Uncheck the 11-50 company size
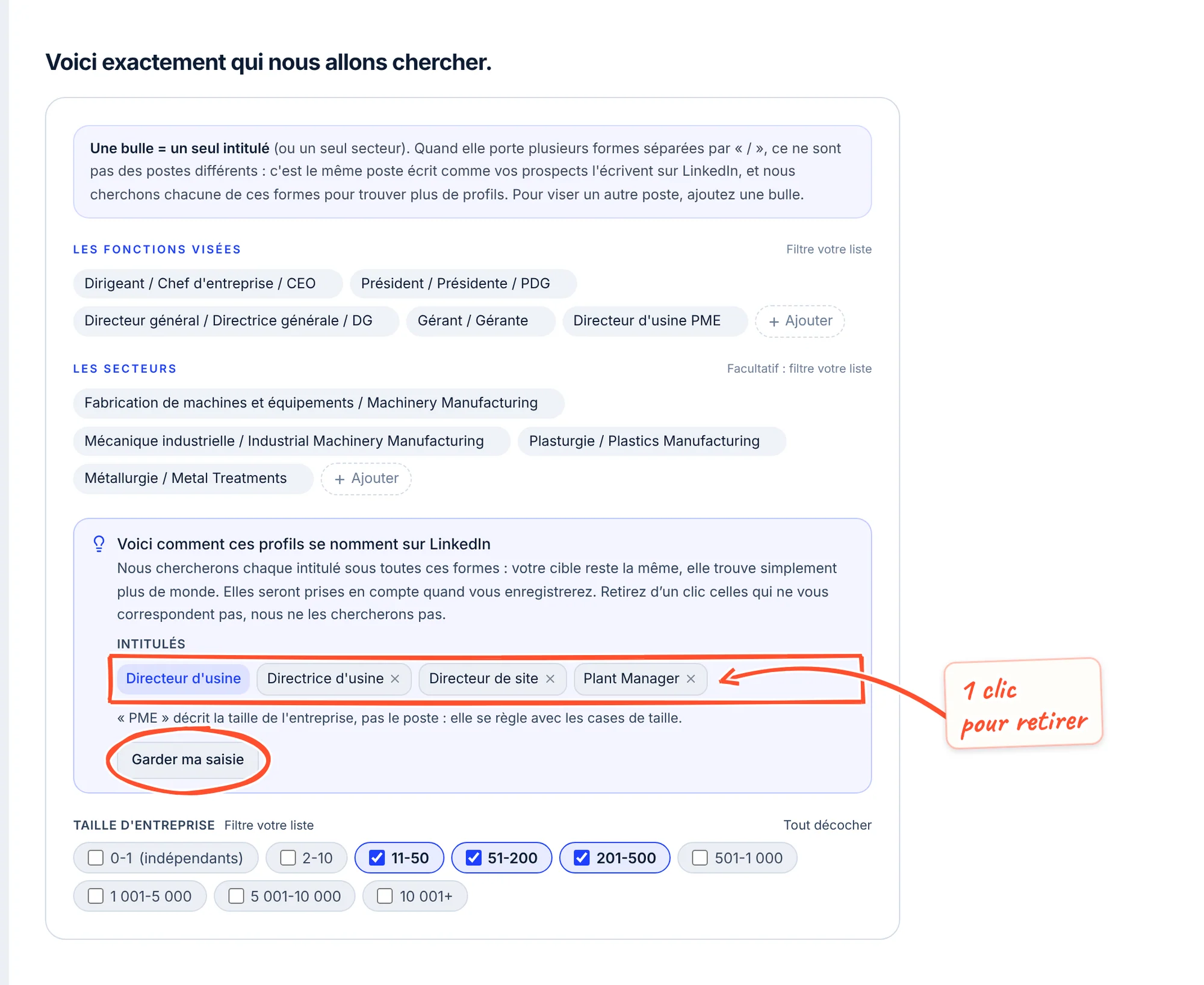The image size is (1204, 985). pos(377,858)
